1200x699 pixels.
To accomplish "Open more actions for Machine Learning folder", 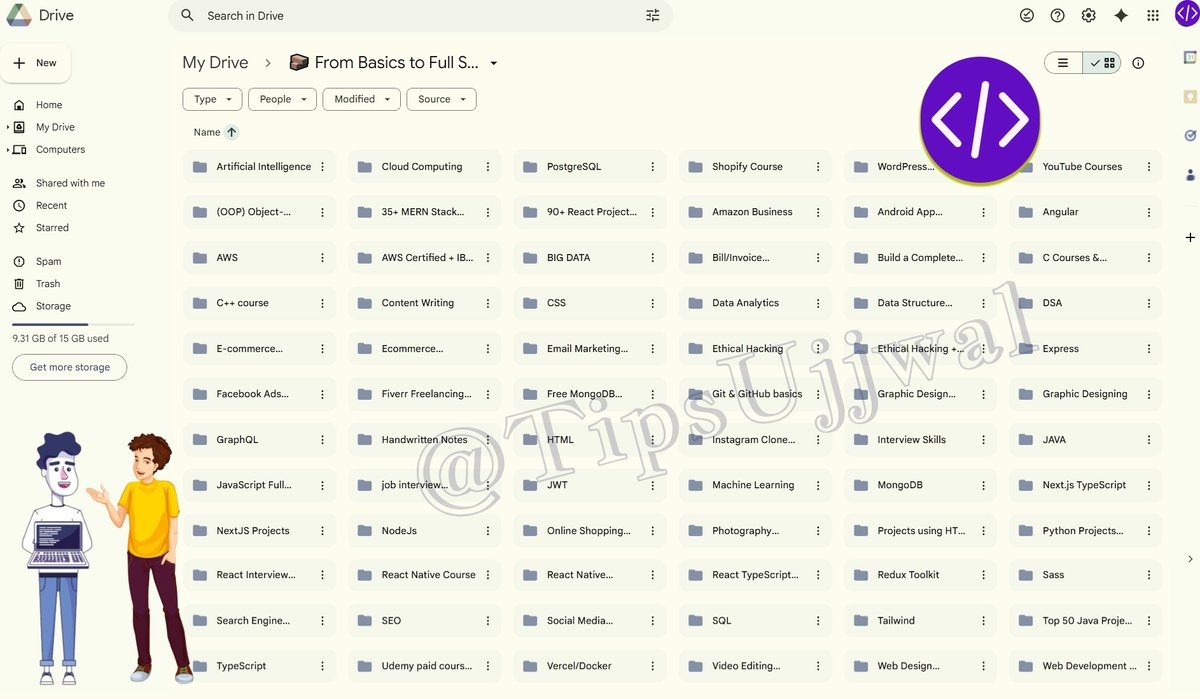I will pyautogui.click(x=818, y=485).
